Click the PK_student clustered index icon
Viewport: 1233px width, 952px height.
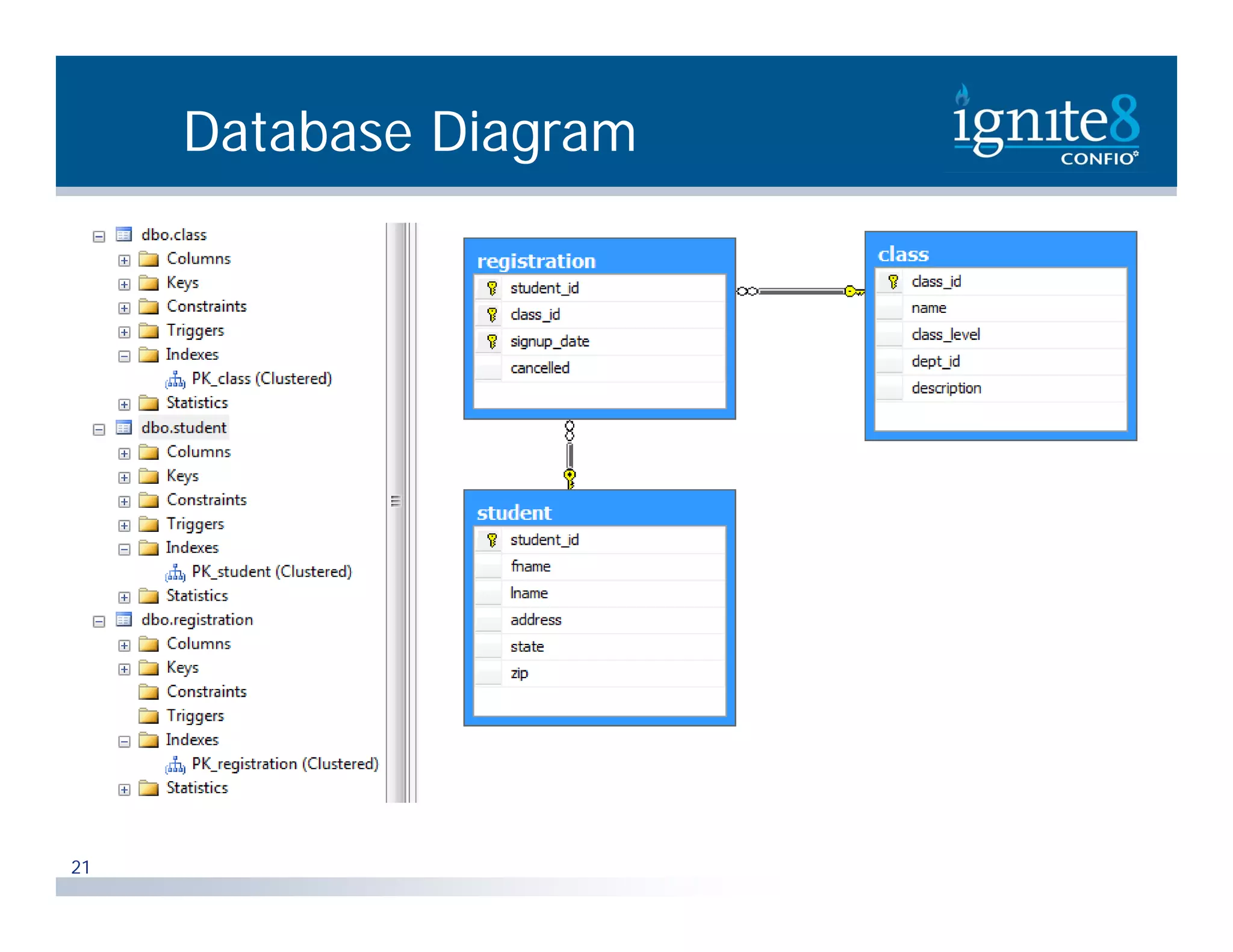[x=175, y=572]
